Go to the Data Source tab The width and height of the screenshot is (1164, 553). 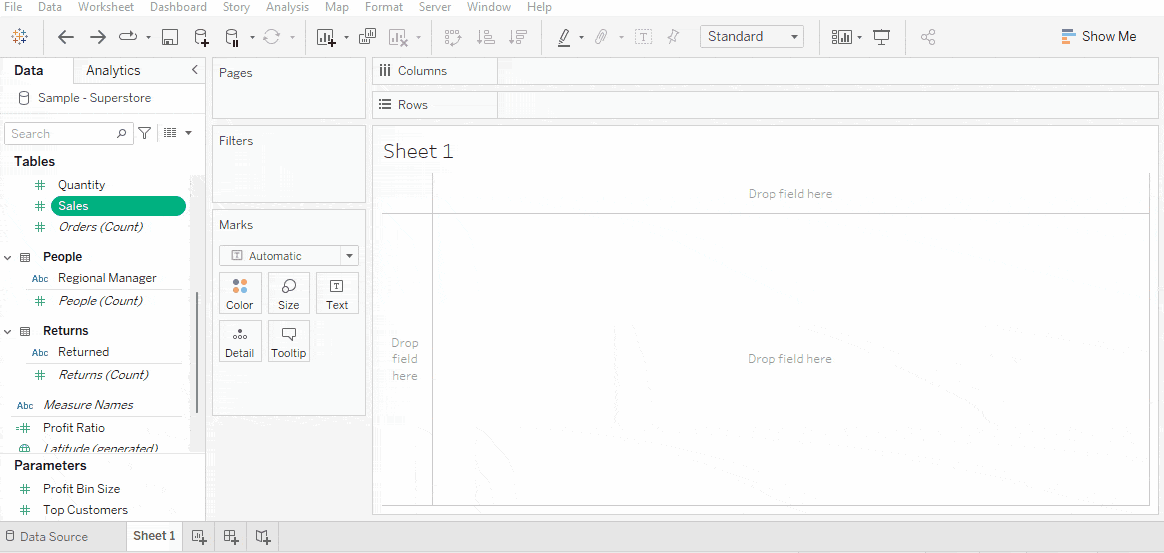tap(46, 537)
